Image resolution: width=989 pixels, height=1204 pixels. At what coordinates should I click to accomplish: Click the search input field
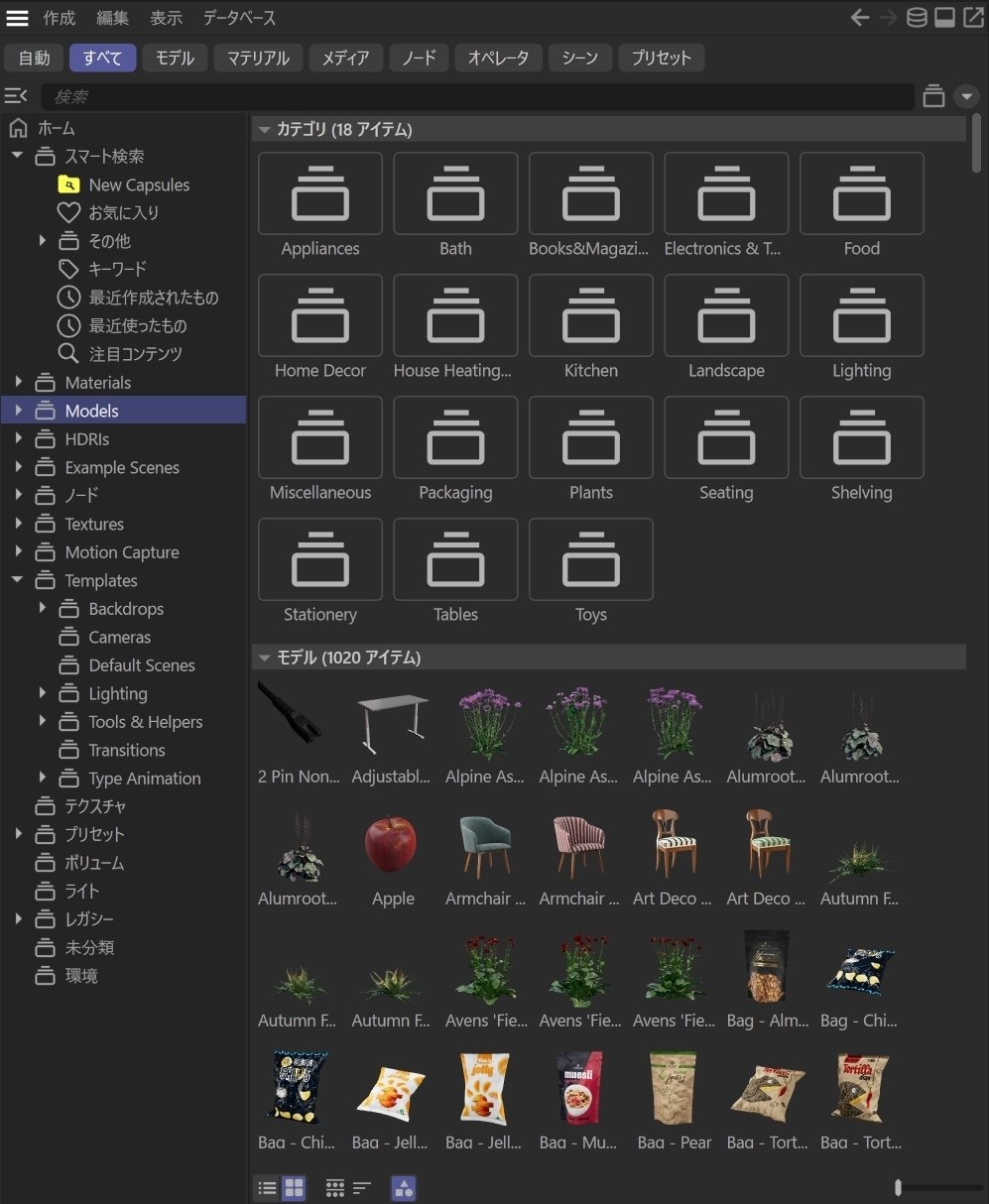[477, 96]
